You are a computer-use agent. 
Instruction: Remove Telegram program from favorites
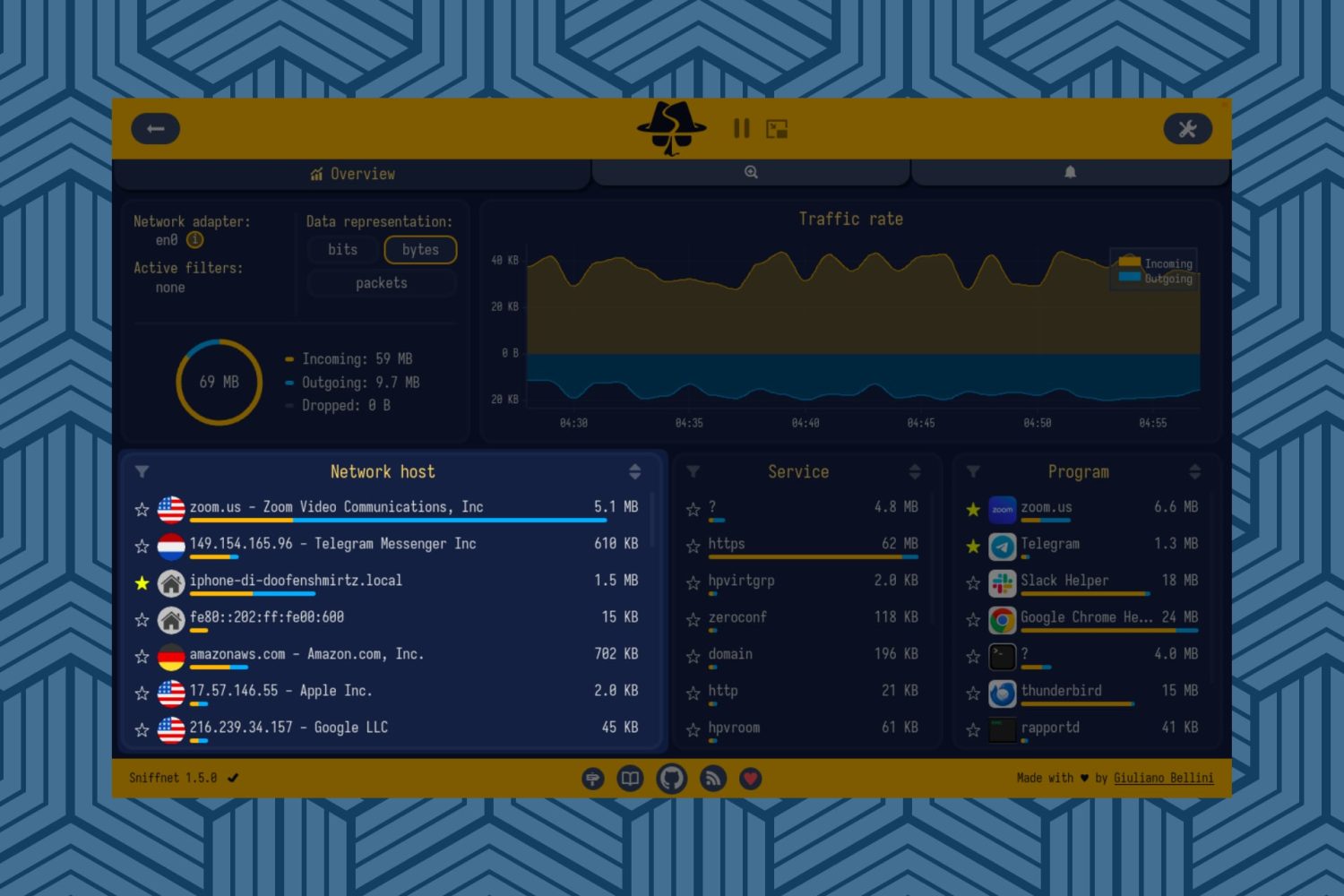(x=973, y=547)
